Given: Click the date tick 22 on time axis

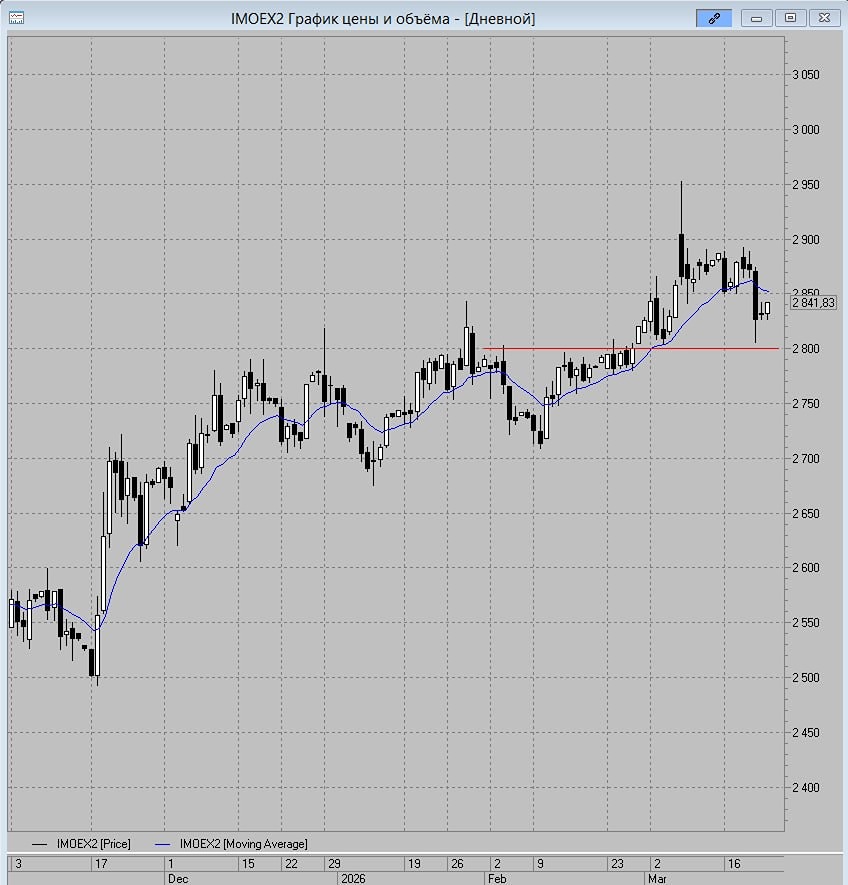Looking at the screenshot, I should pos(291,864).
